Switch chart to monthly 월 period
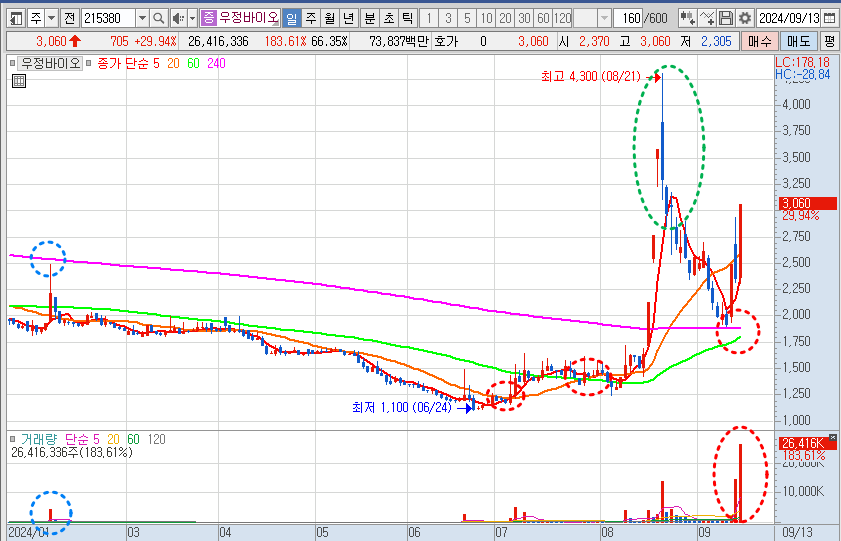 [x=329, y=19]
